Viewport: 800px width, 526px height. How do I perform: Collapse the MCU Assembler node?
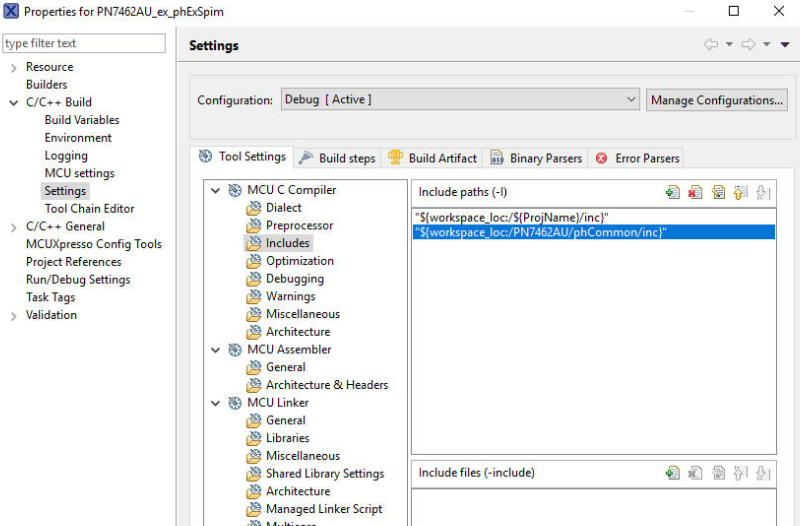216,350
